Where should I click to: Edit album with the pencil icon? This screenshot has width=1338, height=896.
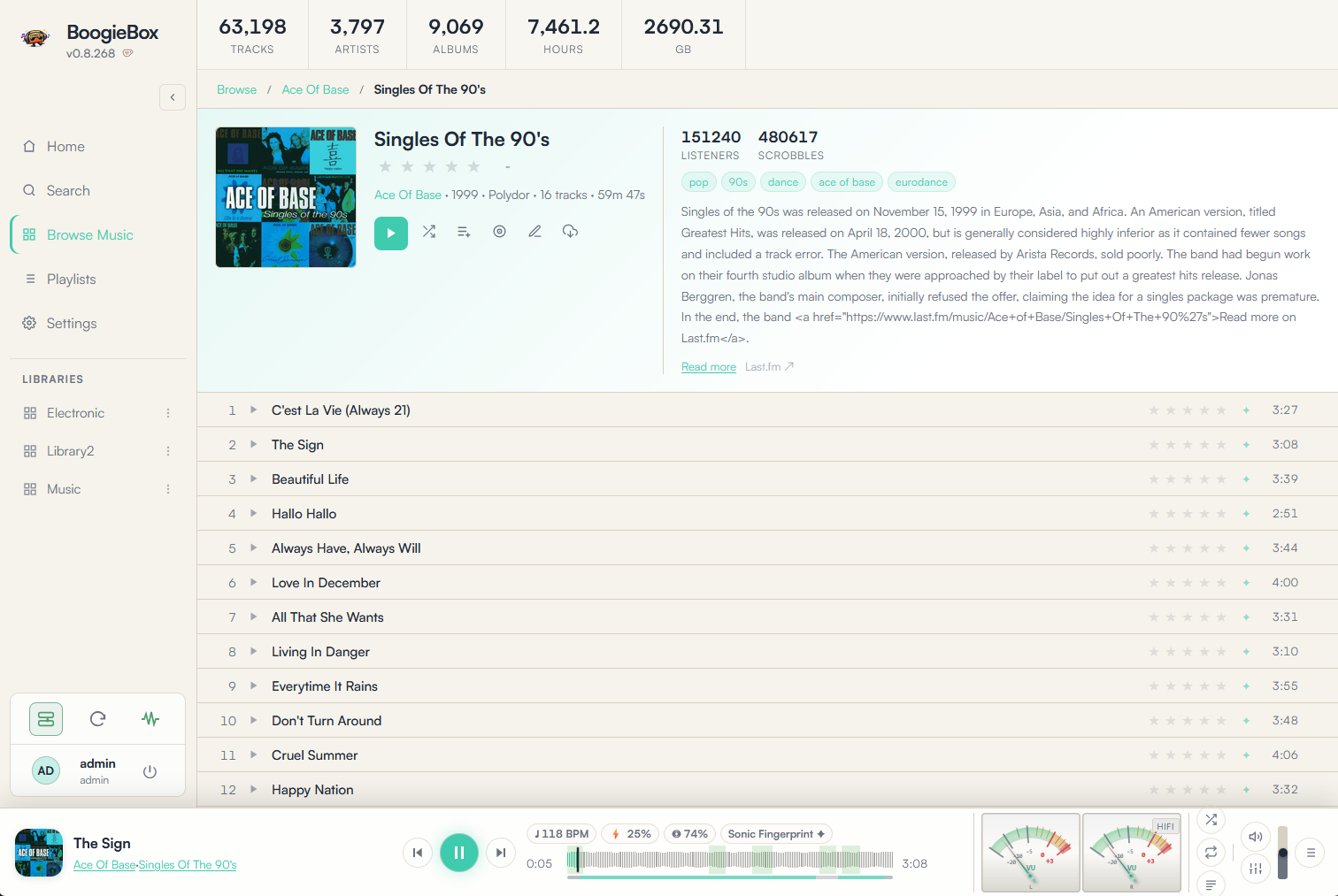(x=534, y=232)
